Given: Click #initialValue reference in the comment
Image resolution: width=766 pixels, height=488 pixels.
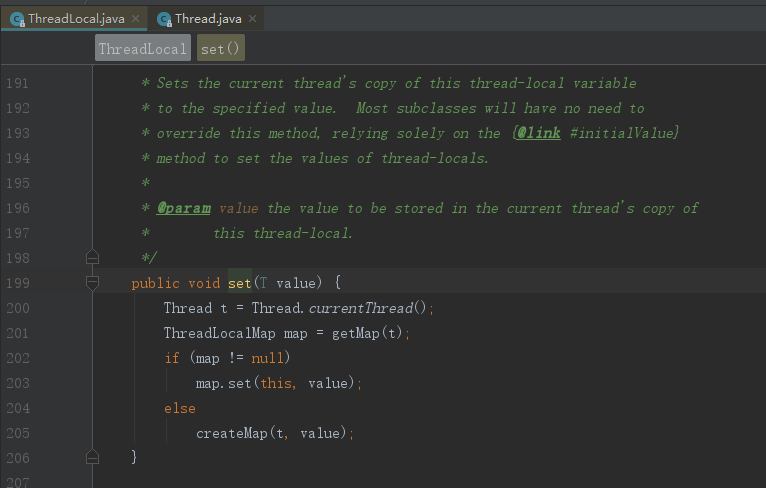Looking at the screenshot, I should click(624, 133).
